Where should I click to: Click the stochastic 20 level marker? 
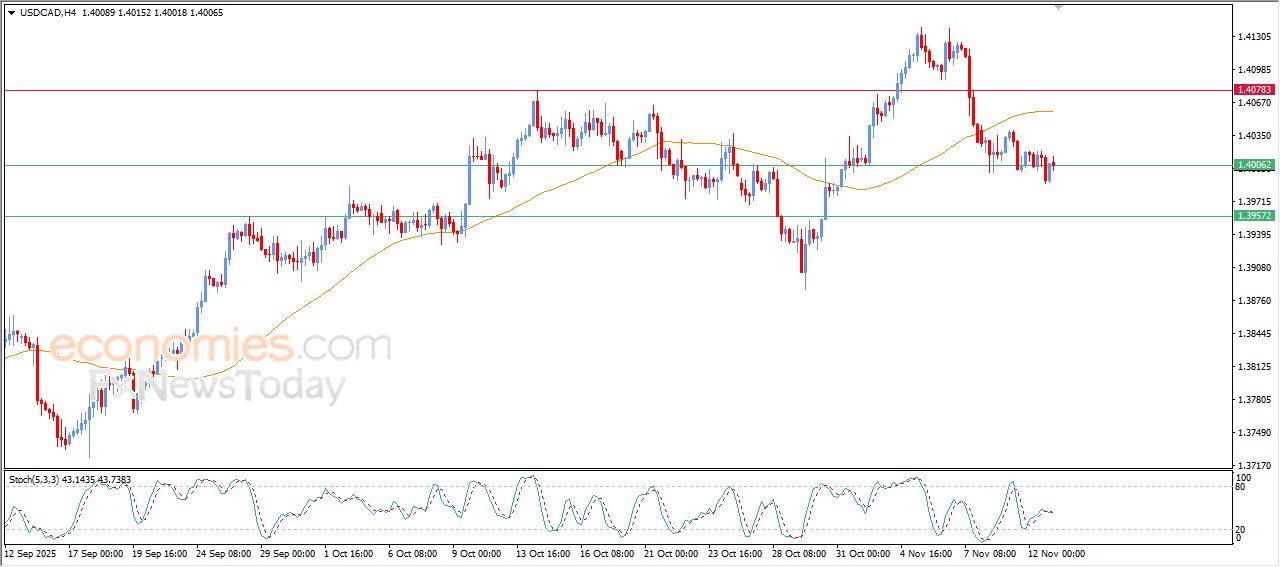click(1242, 529)
